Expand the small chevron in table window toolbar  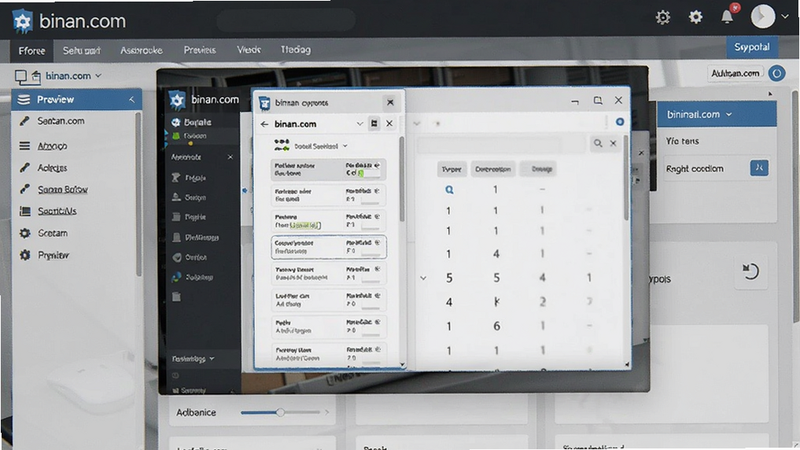pos(416,123)
